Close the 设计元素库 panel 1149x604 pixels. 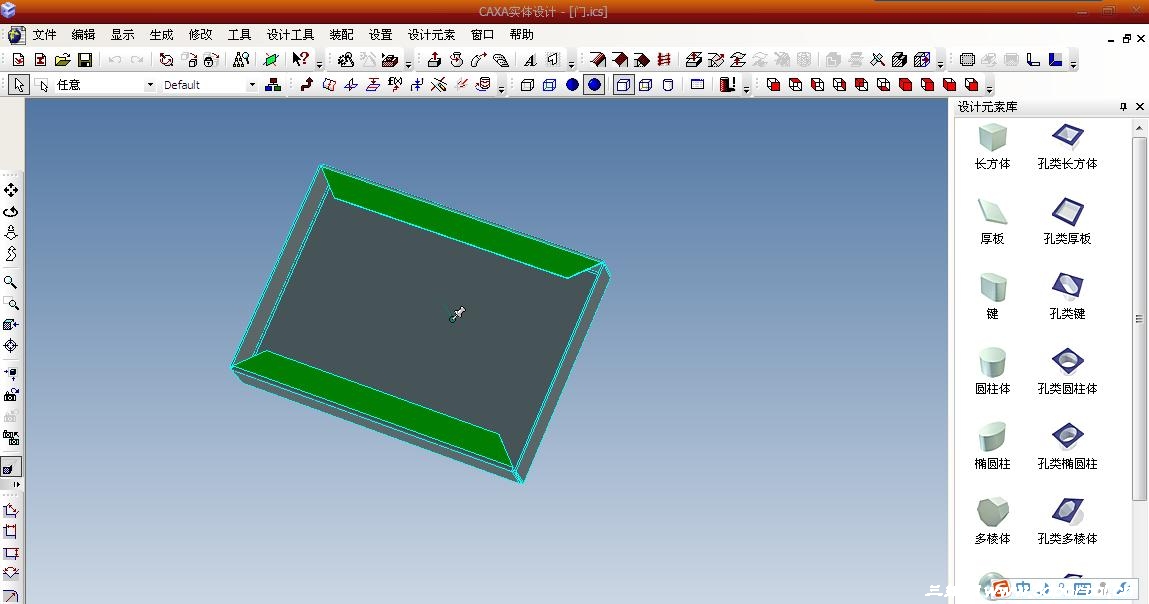(1140, 107)
